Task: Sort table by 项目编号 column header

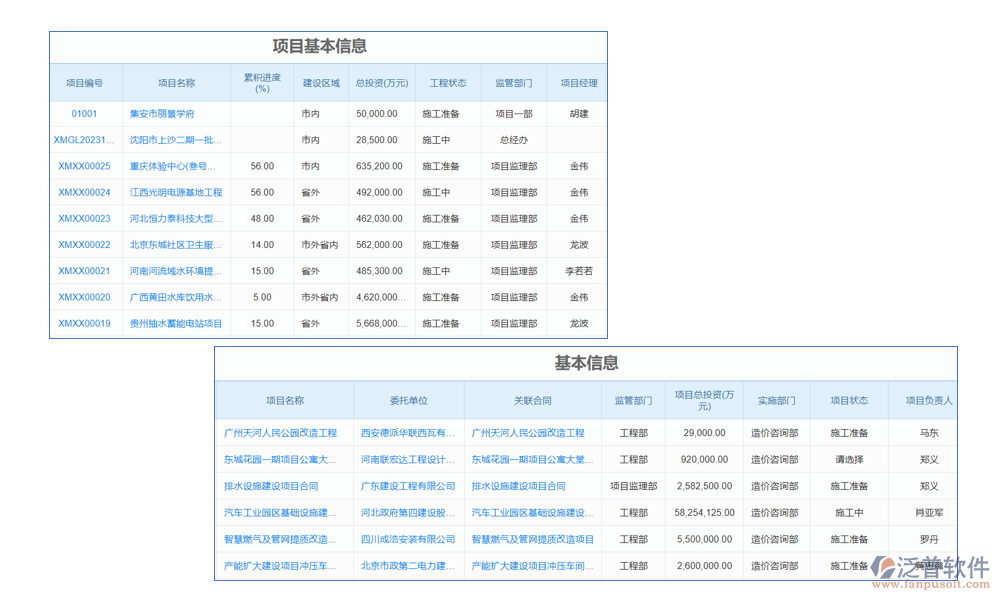Action: click(x=85, y=82)
